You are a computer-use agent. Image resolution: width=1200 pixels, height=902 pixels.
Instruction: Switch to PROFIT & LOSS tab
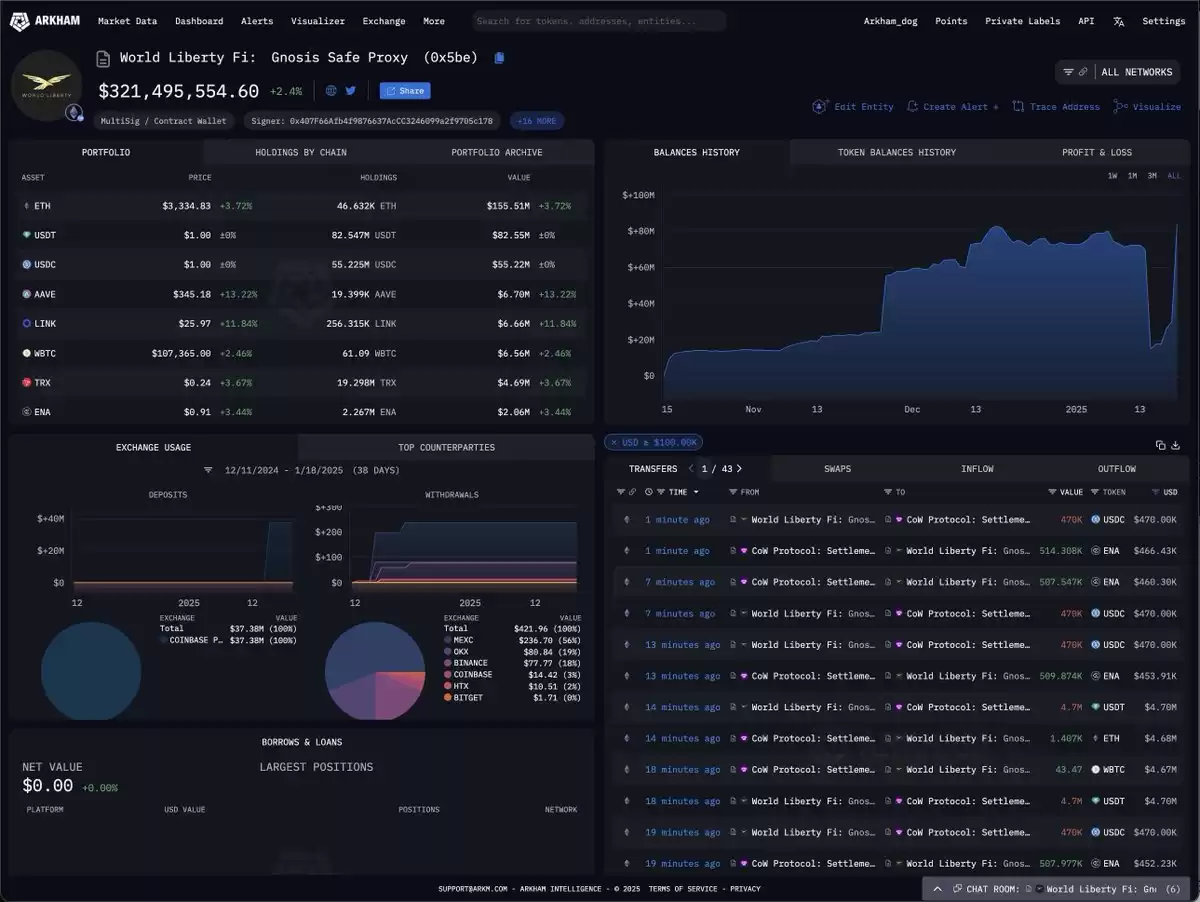[1097, 152]
